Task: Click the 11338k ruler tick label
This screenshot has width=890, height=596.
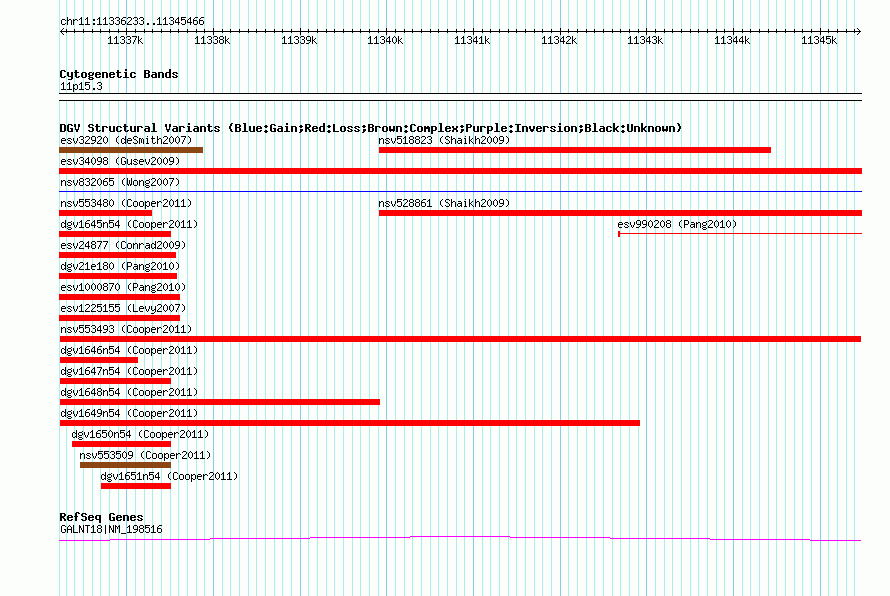Action: [212, 40]
